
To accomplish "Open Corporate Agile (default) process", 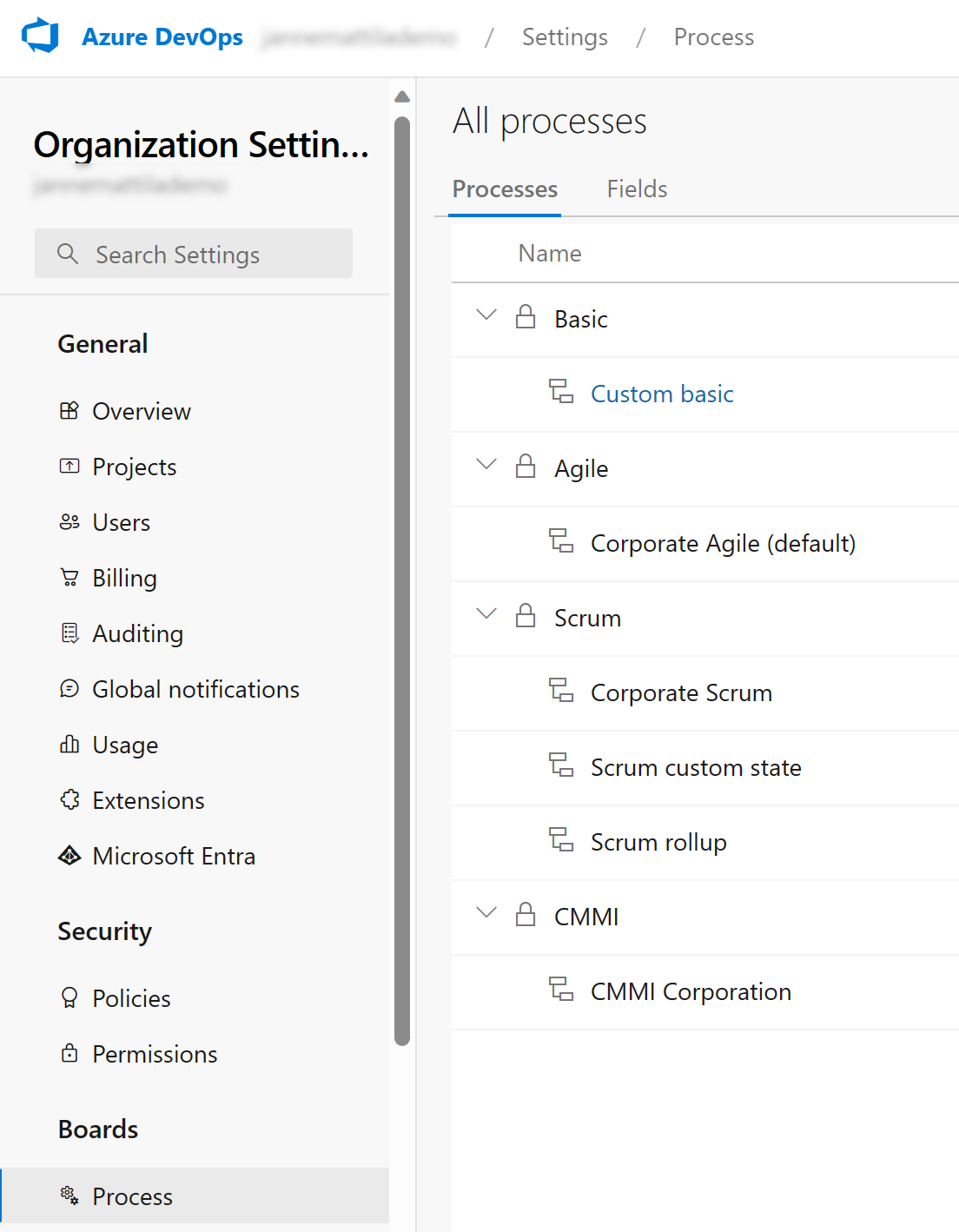I will [723, 544].
